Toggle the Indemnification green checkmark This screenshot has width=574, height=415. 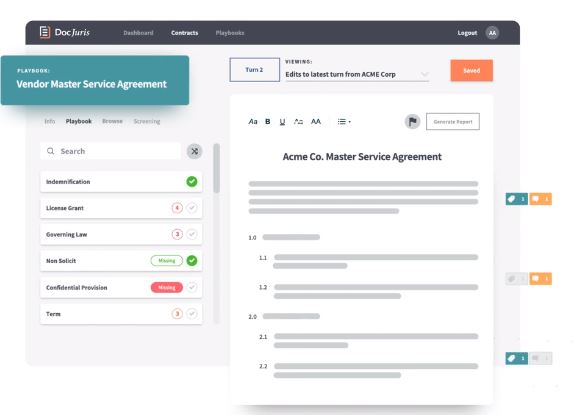[x=192, y=182]
